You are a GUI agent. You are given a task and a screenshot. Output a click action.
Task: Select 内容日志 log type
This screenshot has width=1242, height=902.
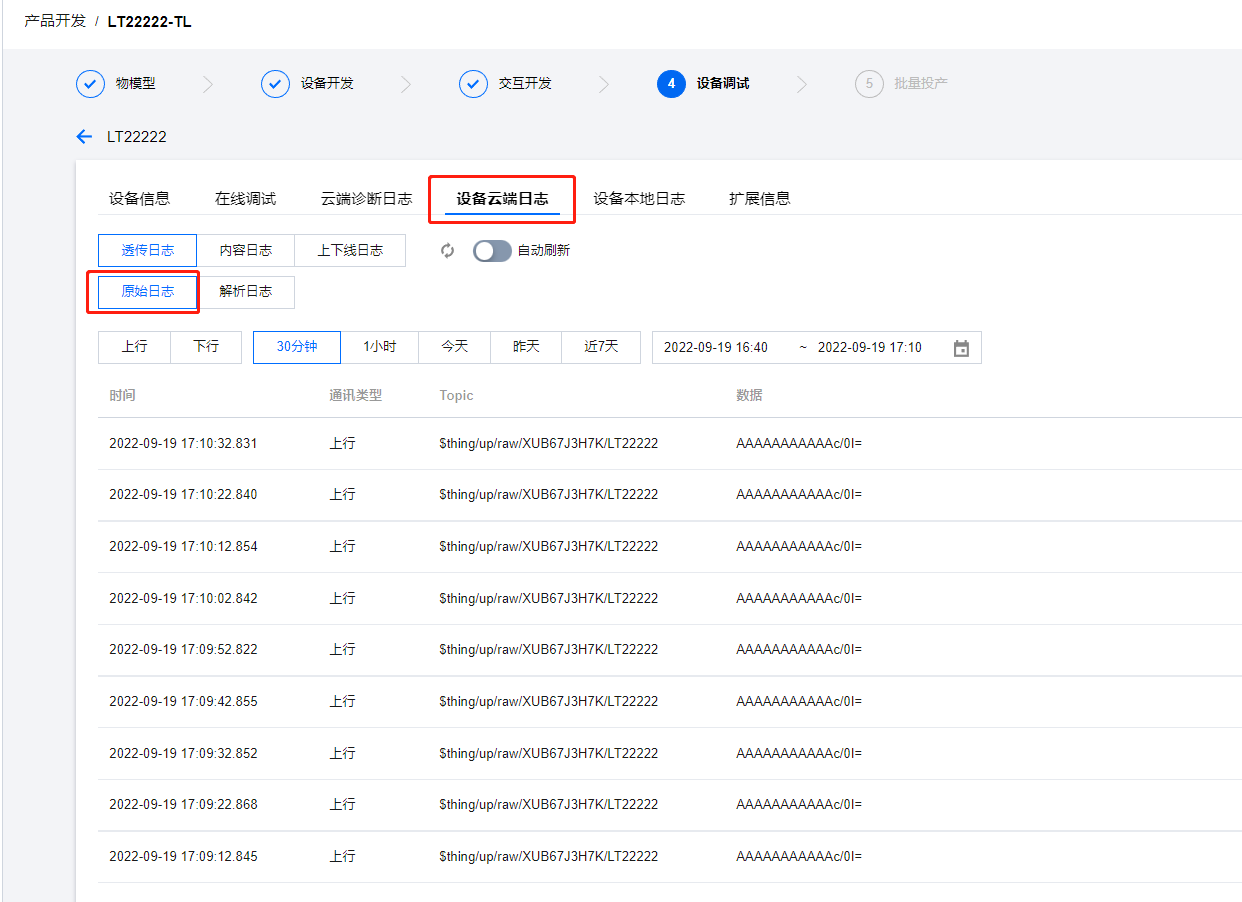245,251
